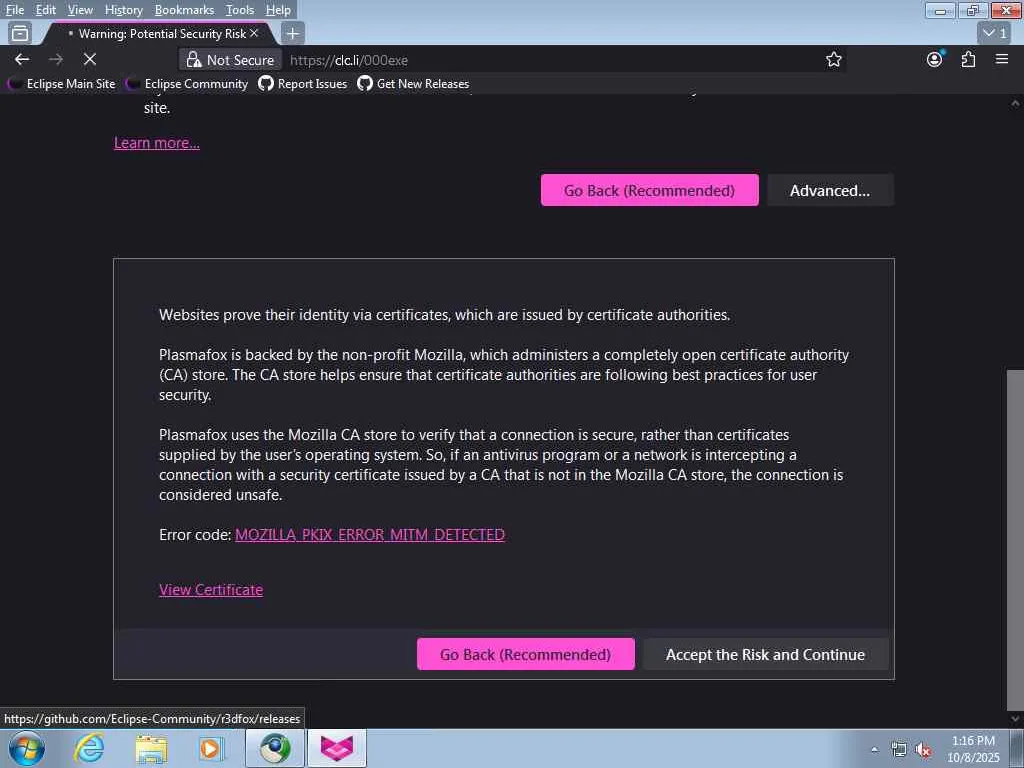The width and height of the screenshot is (1024, 768).
Task: Stop loading the page with X
Action: (x=90, y=59)
